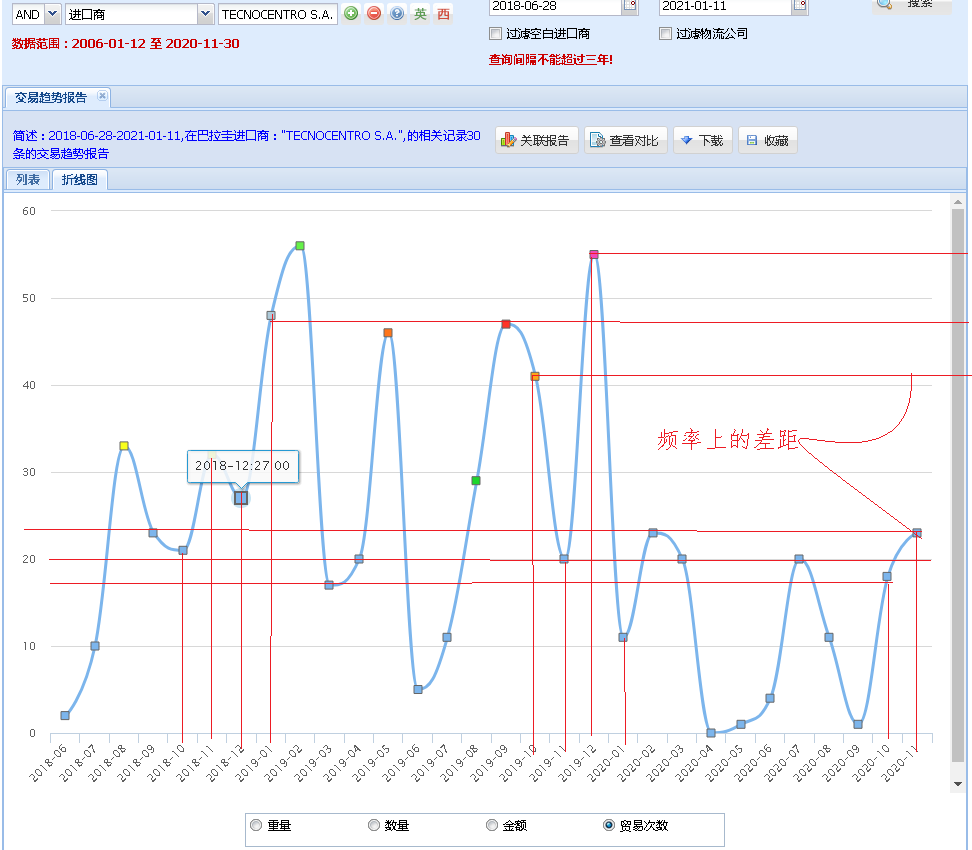Click the 收藏 save favorite button
This screenshot has width=972, height=850.
click(x=767, y=140)
